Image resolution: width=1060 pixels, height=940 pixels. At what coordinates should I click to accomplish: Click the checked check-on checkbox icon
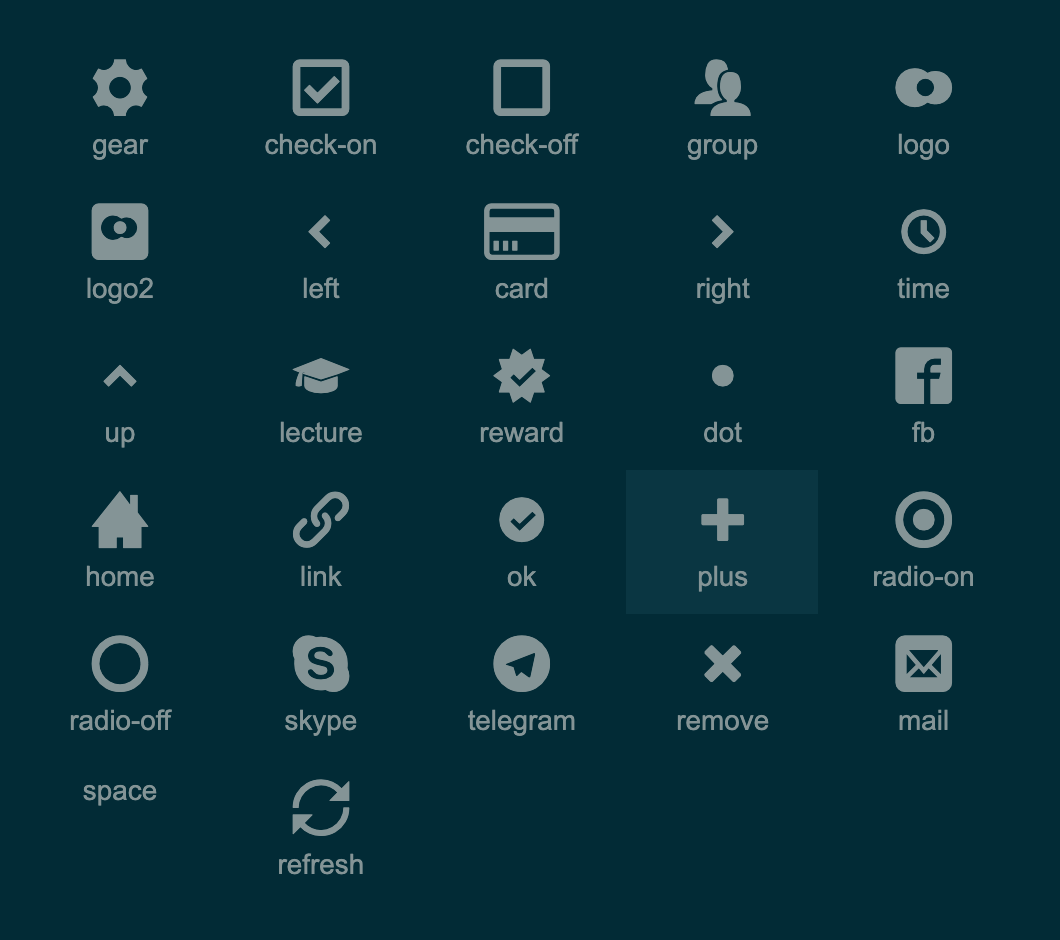click(x=321, y=88)
